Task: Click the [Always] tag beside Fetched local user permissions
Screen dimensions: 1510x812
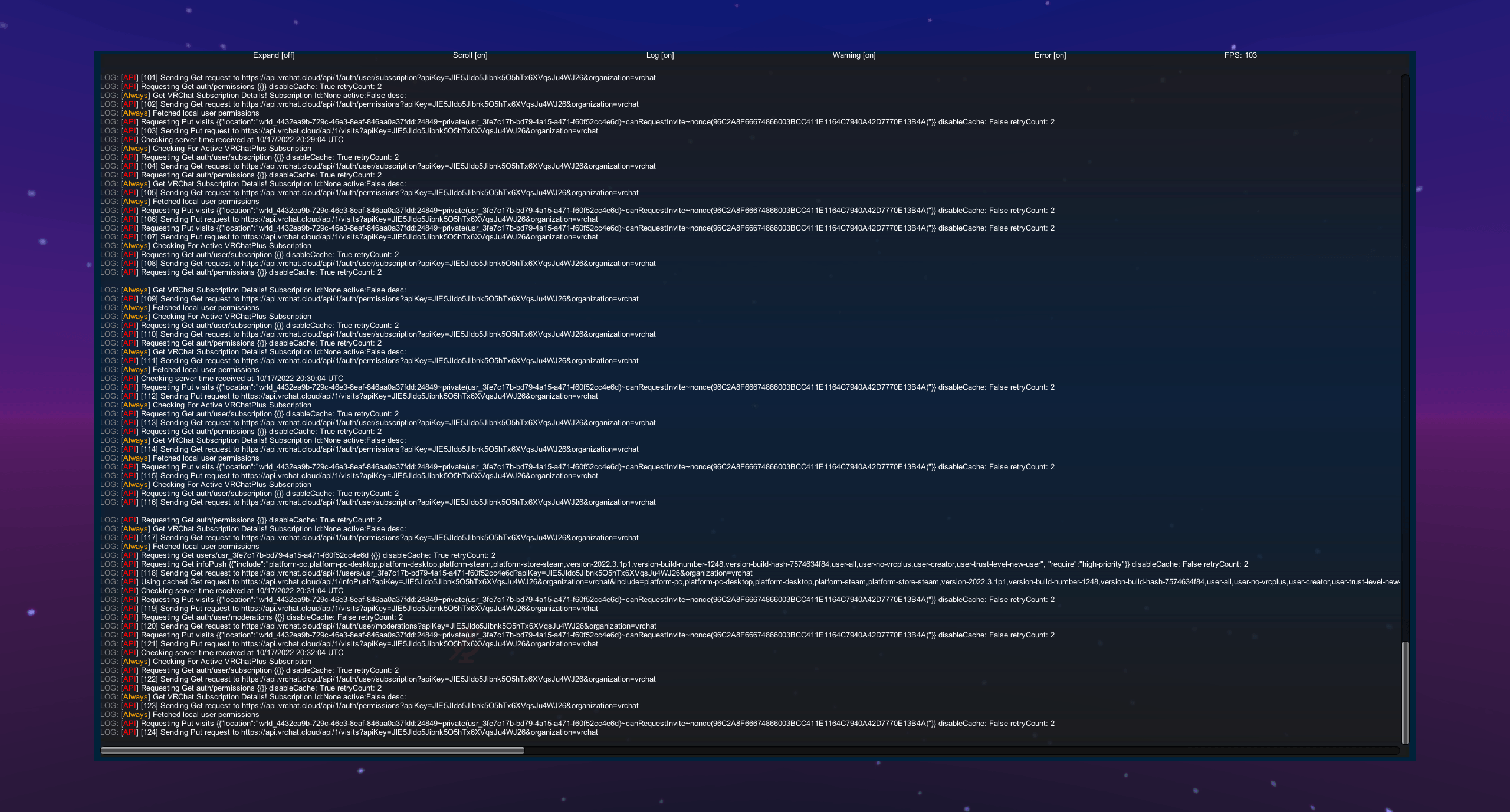Action: pyautogui.click(x=134, y=113)
